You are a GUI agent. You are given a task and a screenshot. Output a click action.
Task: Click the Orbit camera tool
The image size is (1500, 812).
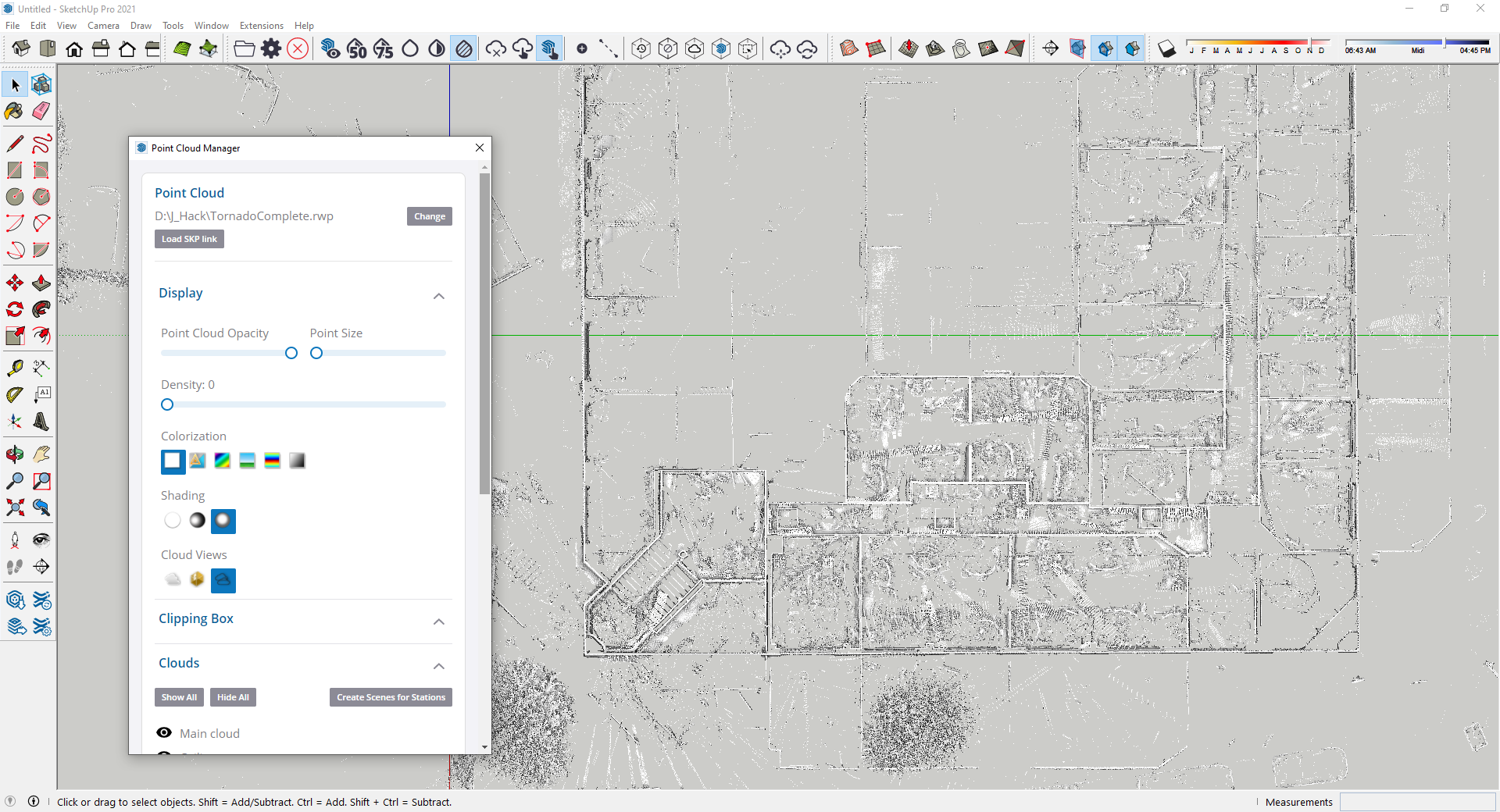pos(14,454)
